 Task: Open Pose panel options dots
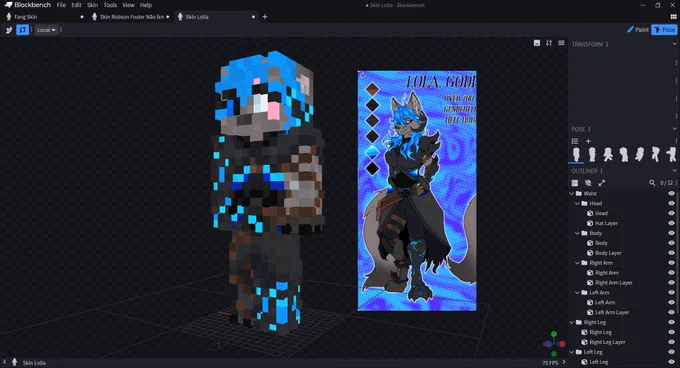pos(589,129)
